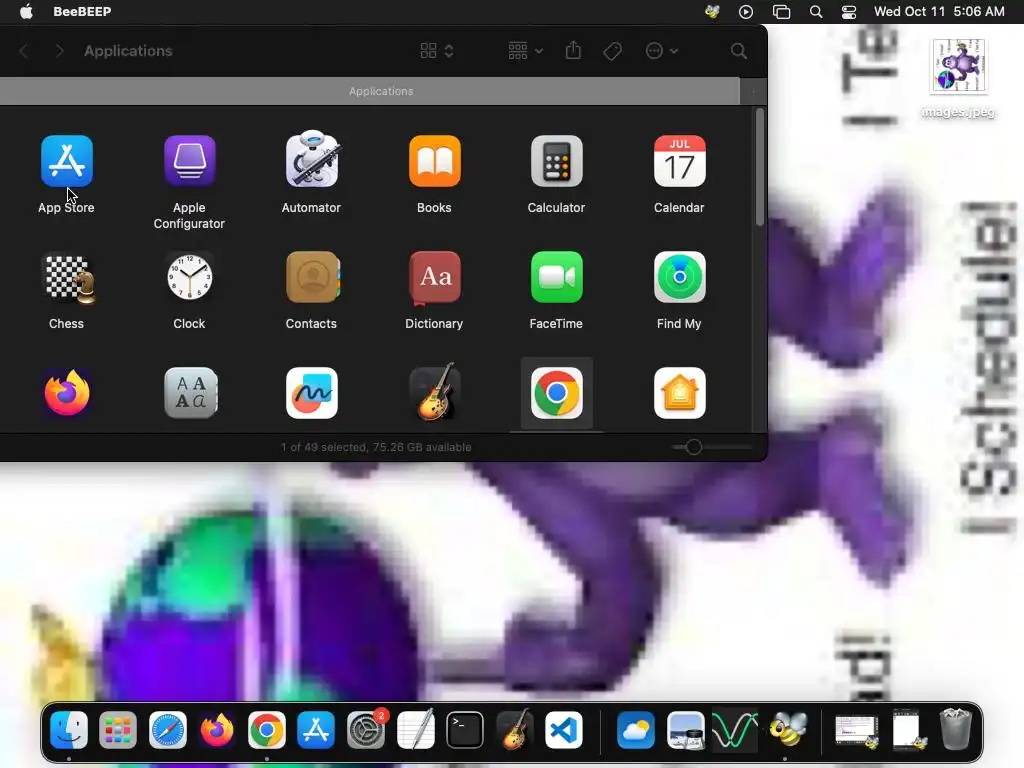
Task: Click the Calculator label text
Action: tap(556, 208)
